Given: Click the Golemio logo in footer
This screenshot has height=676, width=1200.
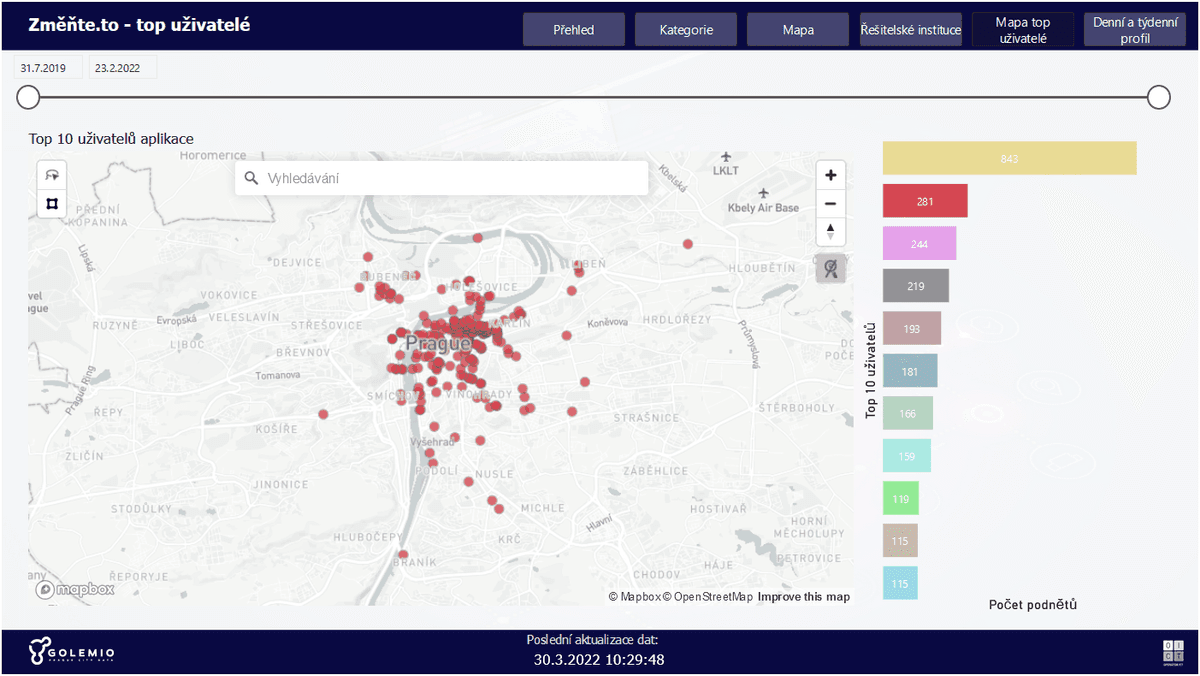Looking at the screenshot, I should point(71,652).
